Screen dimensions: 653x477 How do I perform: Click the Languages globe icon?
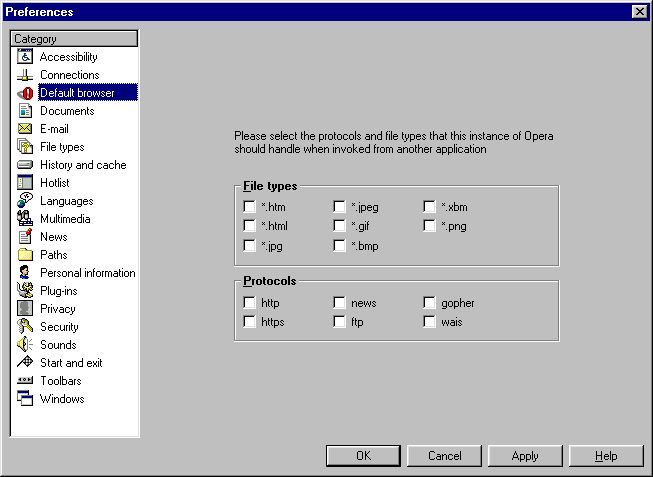(x=25, y=200)
